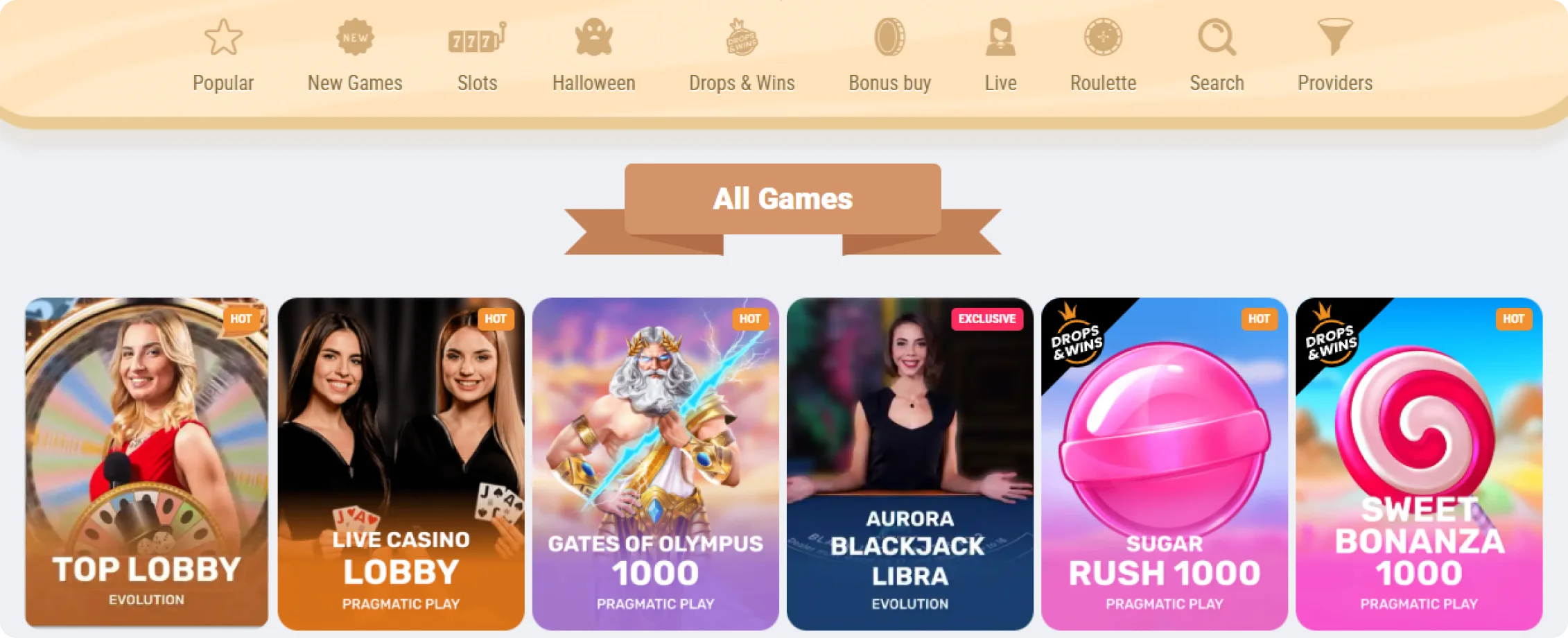
Task: Open New Games badge icon
Action: point(355,37)
